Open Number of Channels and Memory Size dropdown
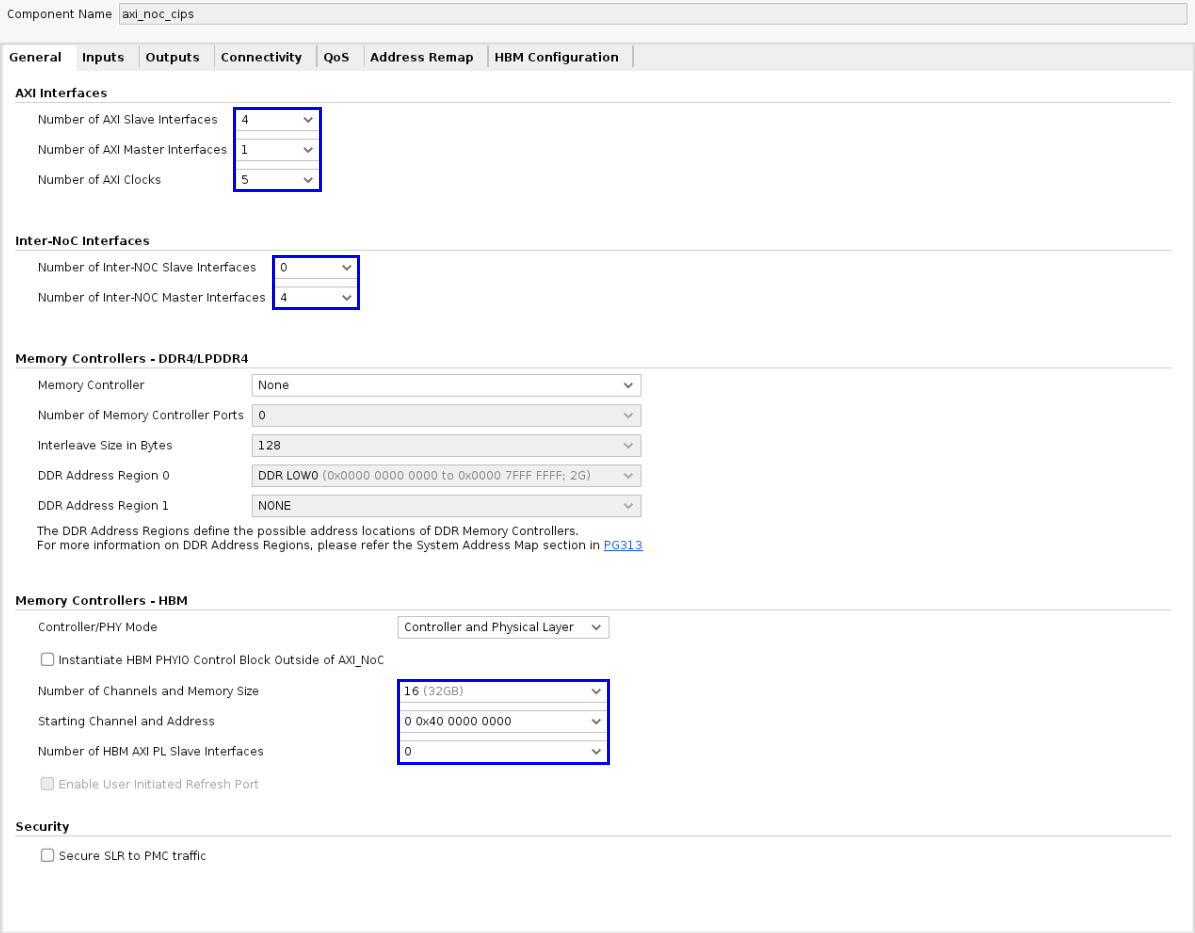 pyautogui.click(x=503, y=692)
